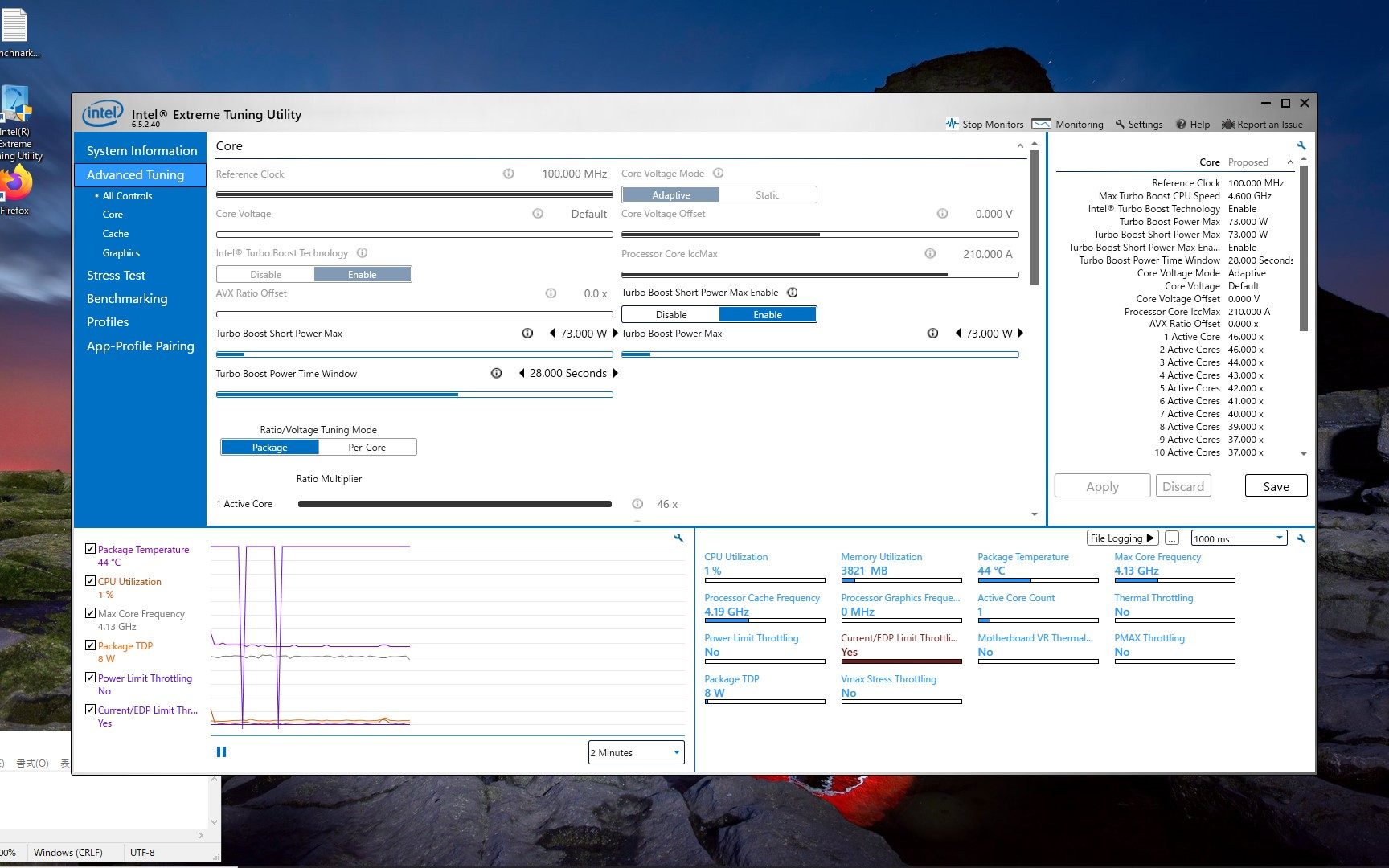Open the Monitoring view icon
This screenshot has width=1389, height=868.
tap(1041, 124)
